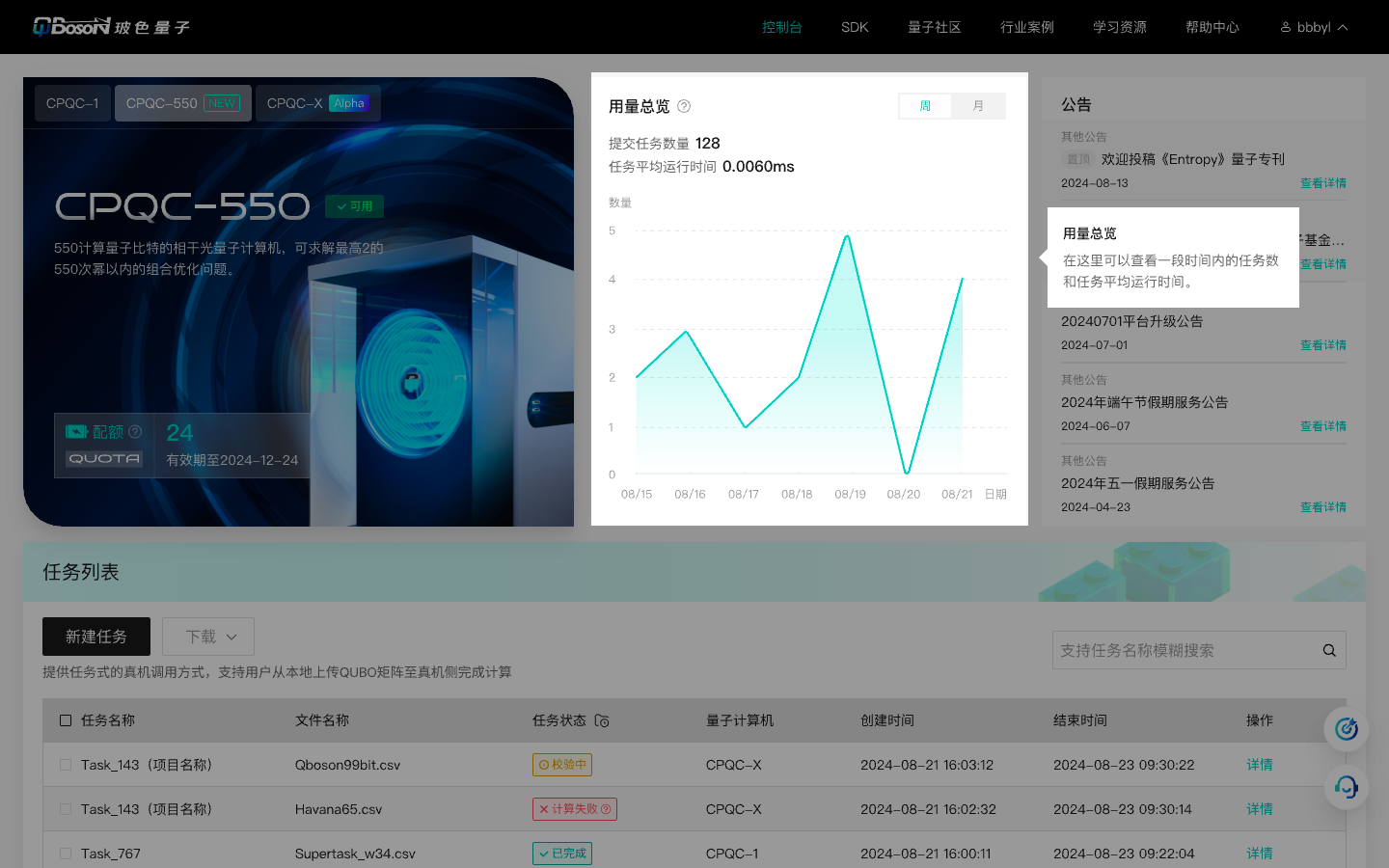This screenshot has height=868, width=1389.
Task: Click the 08/19 peak chart point
Action: pyautogui.click(x=848, y=235)
